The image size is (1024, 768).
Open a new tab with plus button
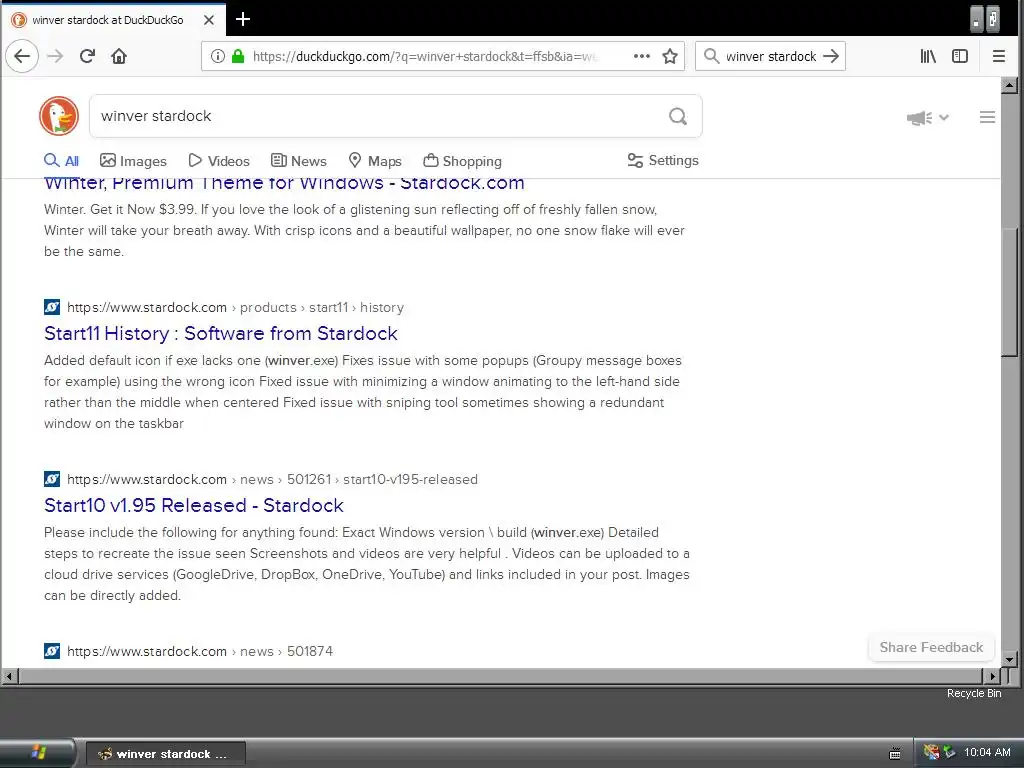click(x=243, y=19)
